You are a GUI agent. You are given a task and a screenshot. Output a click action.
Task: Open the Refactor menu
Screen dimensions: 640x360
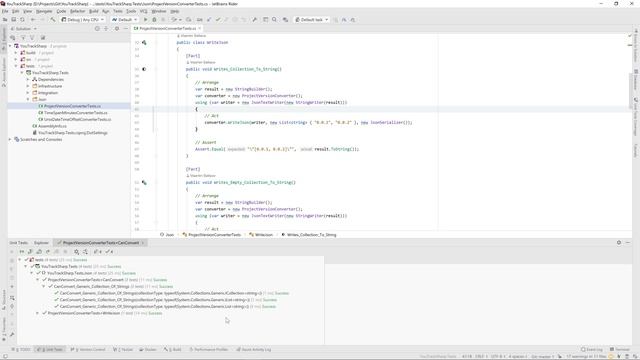(77, 11)
